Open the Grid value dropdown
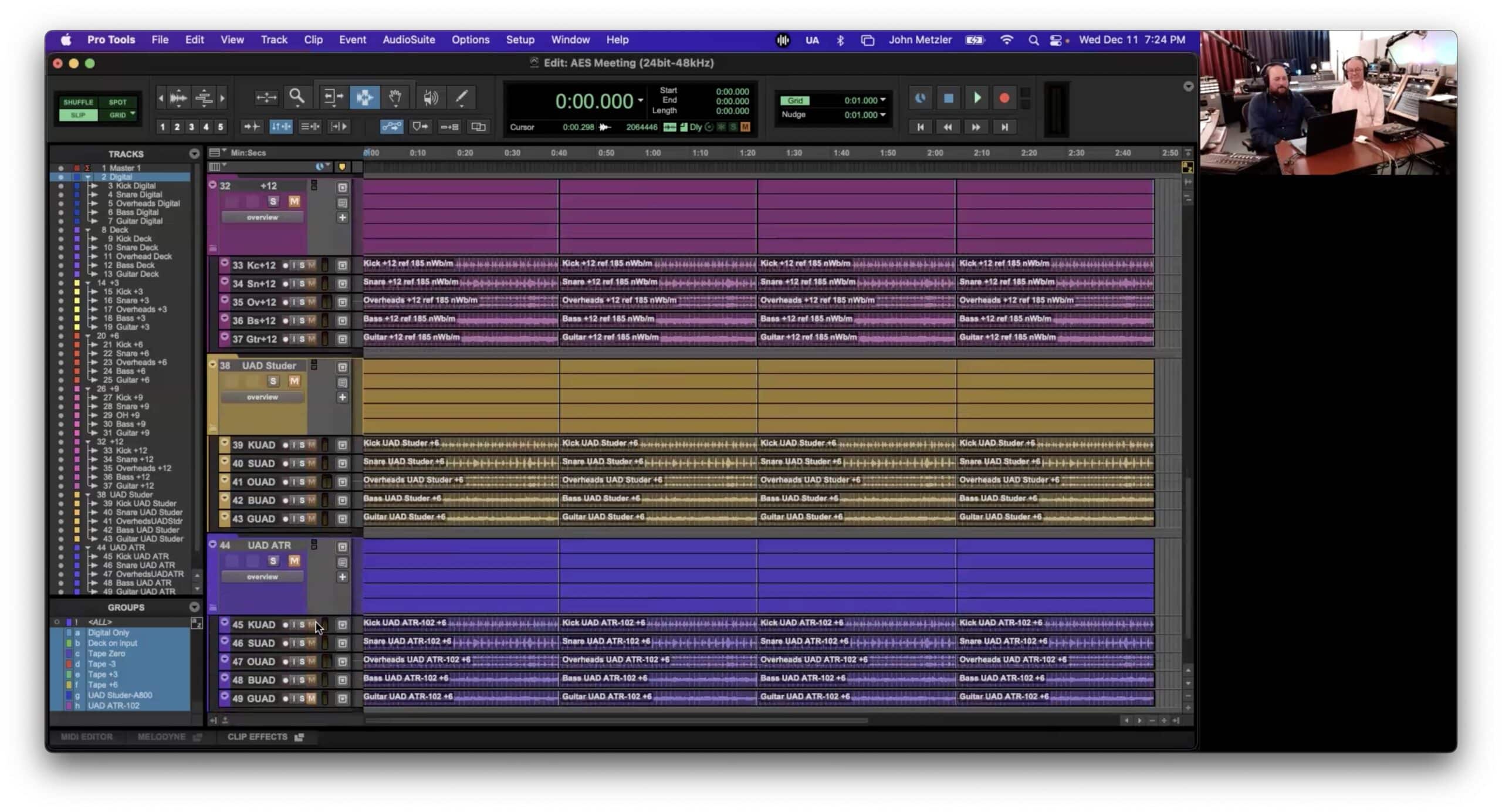1502x812 pixels. [x=882, y=100]
